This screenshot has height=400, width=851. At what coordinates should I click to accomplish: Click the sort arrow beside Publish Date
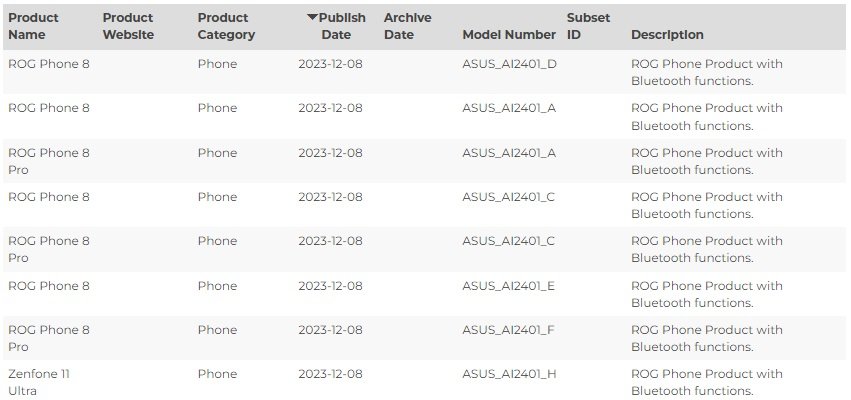tap(312, 17)
